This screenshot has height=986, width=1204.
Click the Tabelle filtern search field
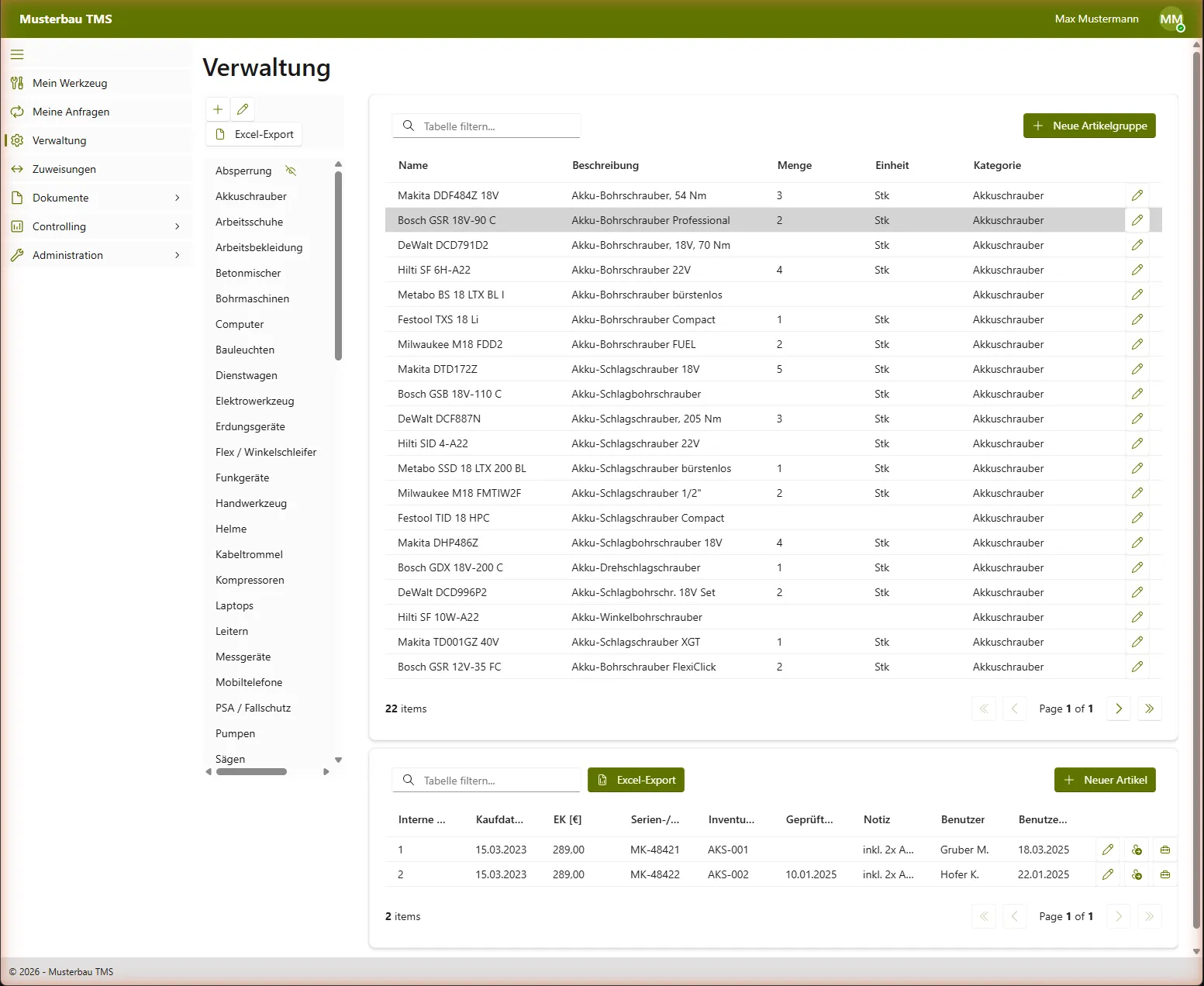(x=486, y=126)
